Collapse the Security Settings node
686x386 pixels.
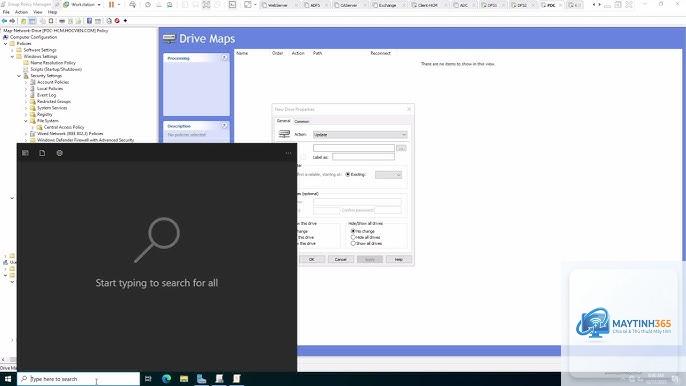click(19, 76)
